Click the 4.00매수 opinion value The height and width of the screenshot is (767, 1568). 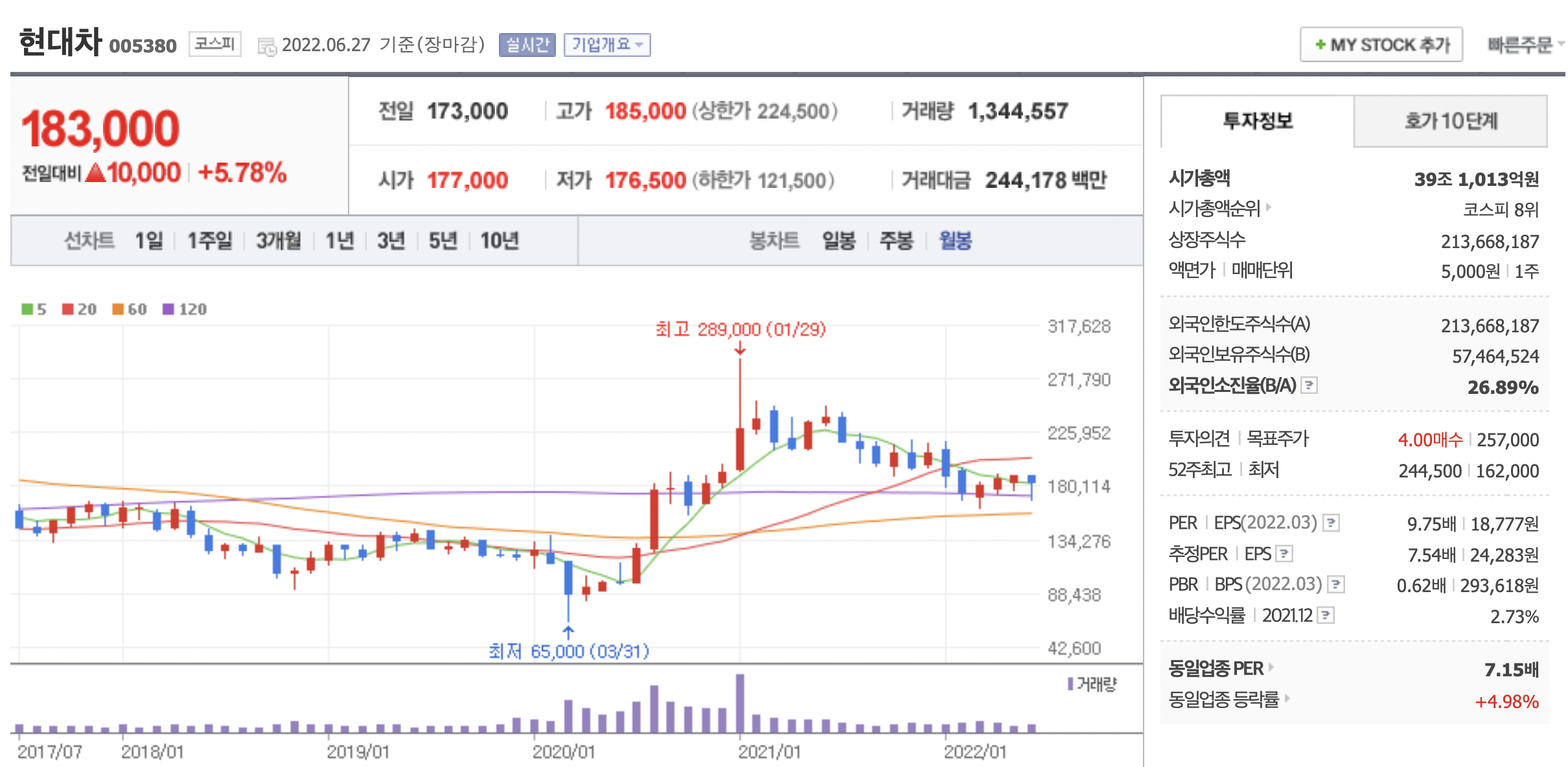pos(1430,440)
